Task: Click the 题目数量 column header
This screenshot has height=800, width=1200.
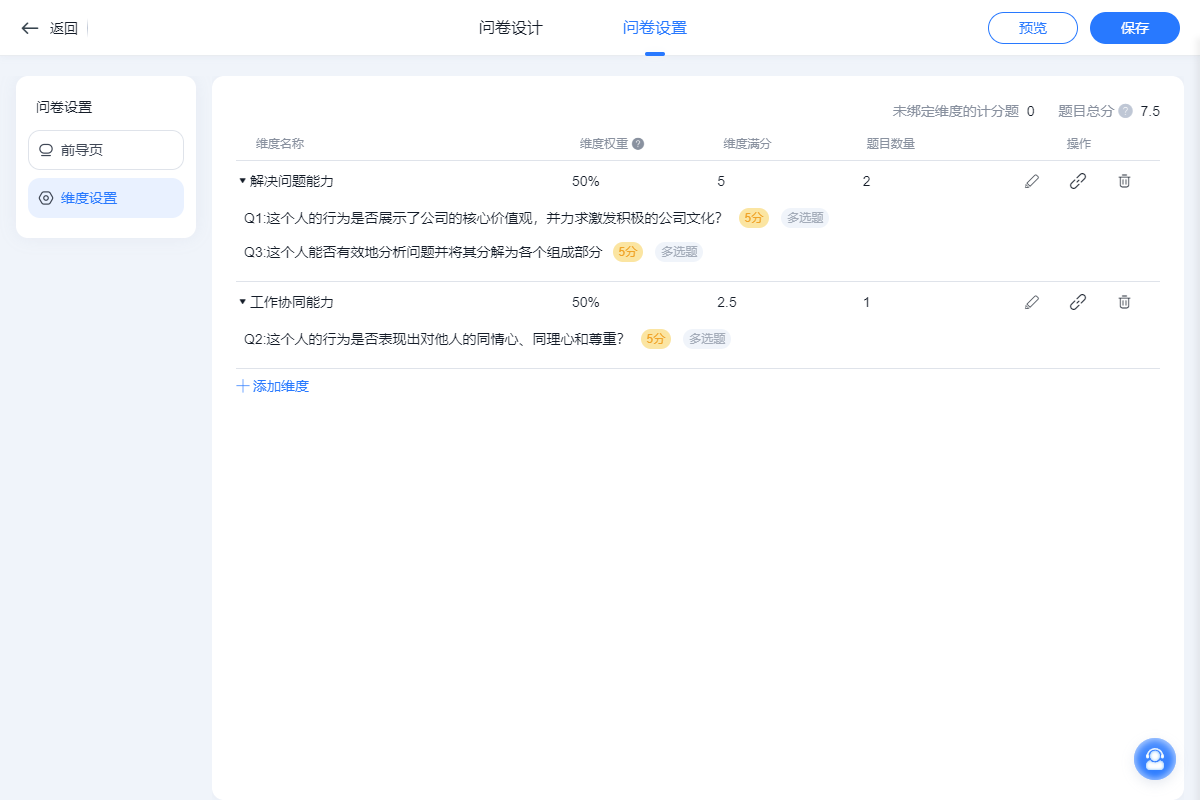Action: 891,144
